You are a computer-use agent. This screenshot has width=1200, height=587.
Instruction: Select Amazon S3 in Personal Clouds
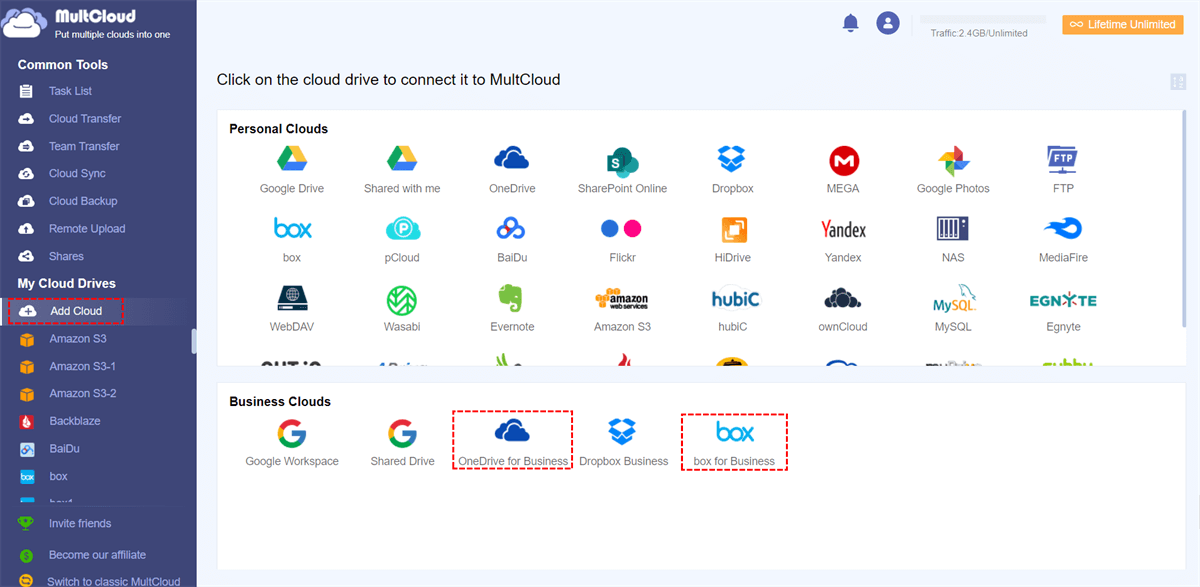621,308
